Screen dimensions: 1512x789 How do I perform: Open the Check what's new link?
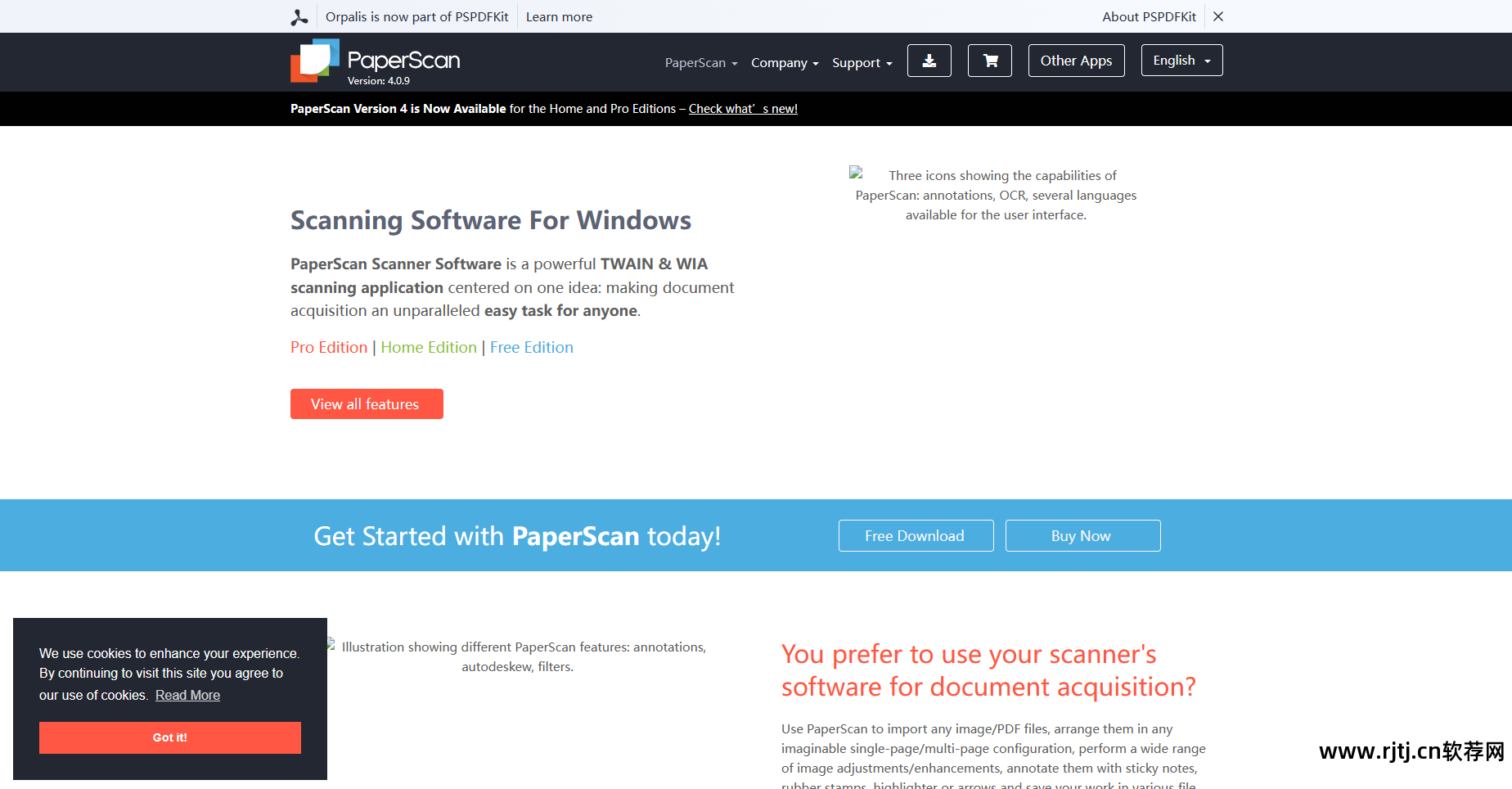743,109
